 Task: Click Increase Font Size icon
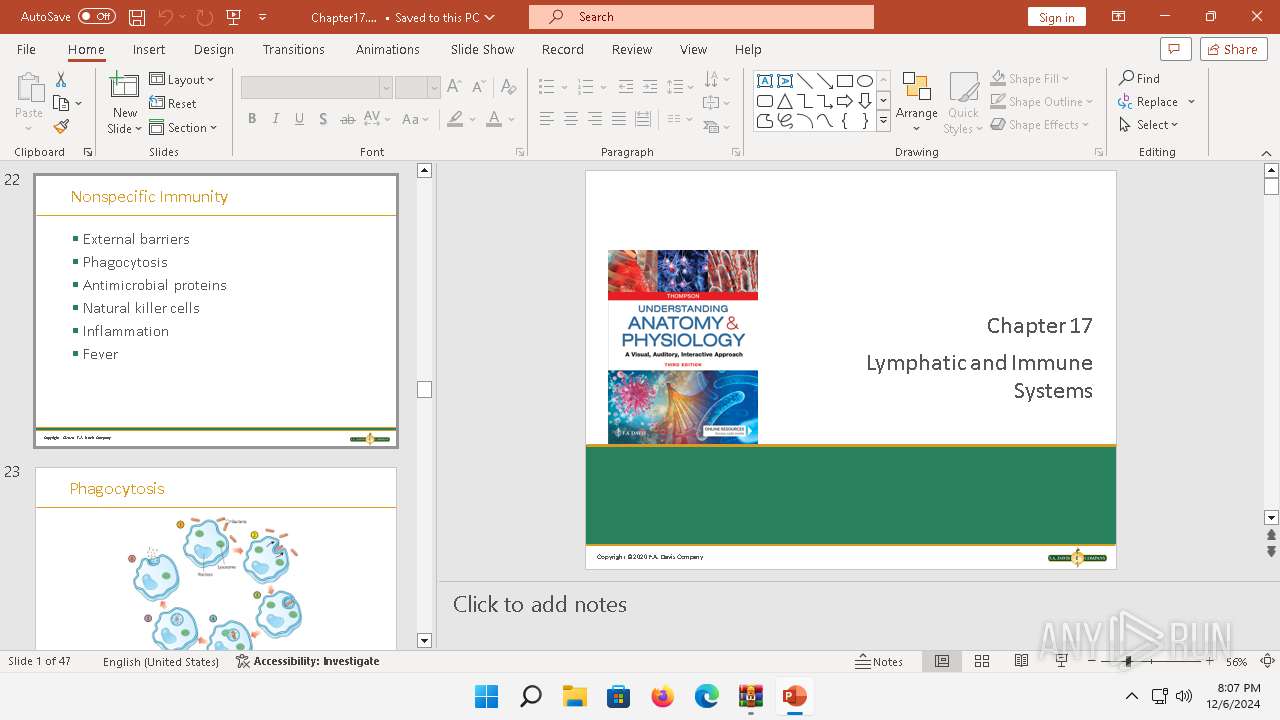(454, 87)
